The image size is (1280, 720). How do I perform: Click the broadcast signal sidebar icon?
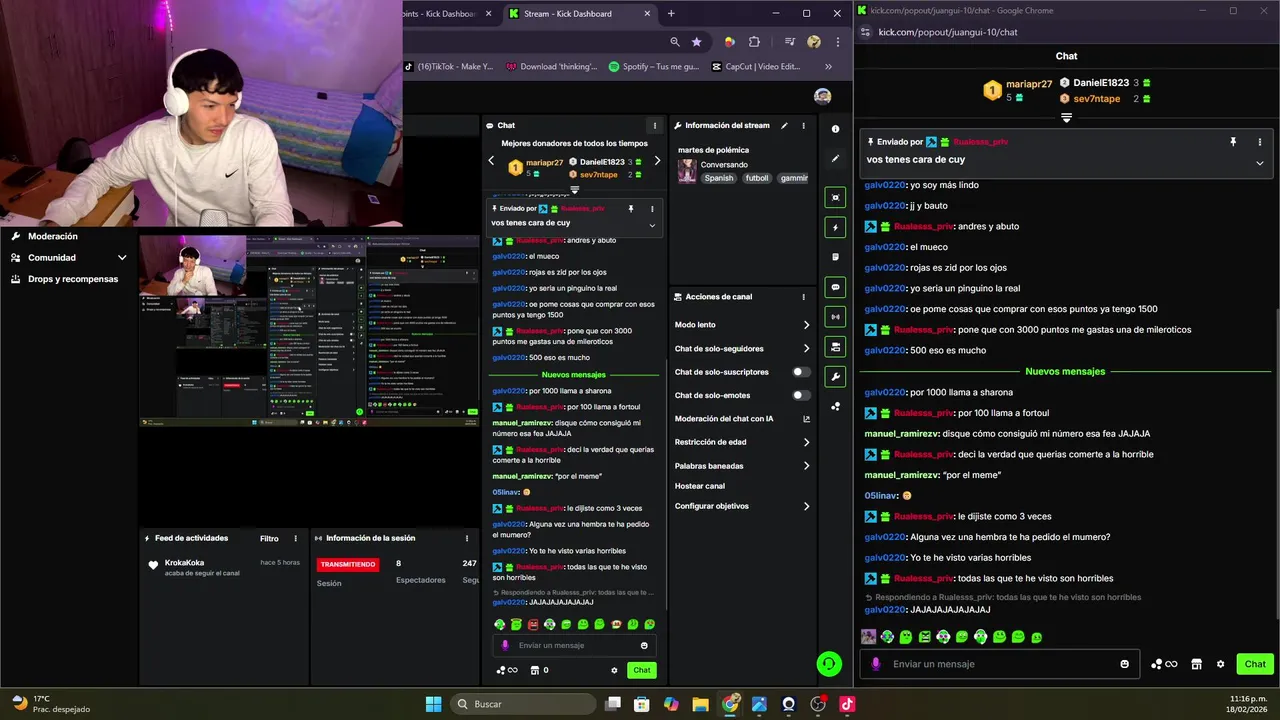tap(835, 317)
